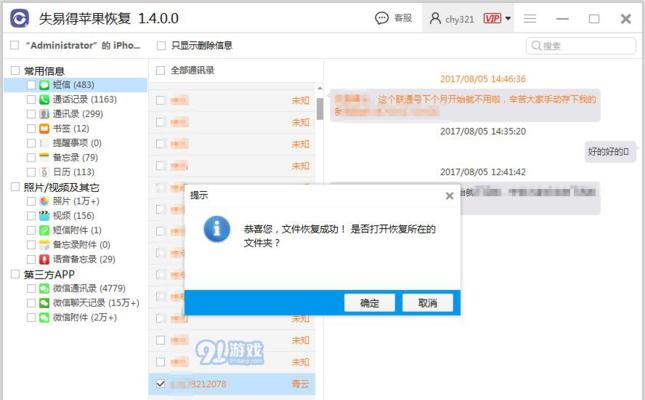Select the 备忘录附件 icon
The image size is (645, 400).
click(x=44, y=245)
